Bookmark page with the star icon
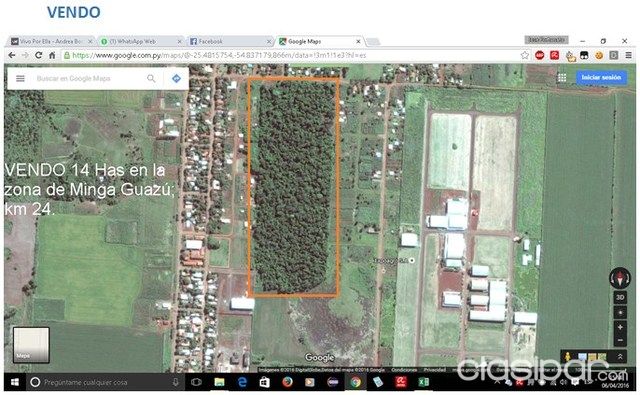The image size is (640, 395). (524, 55)
